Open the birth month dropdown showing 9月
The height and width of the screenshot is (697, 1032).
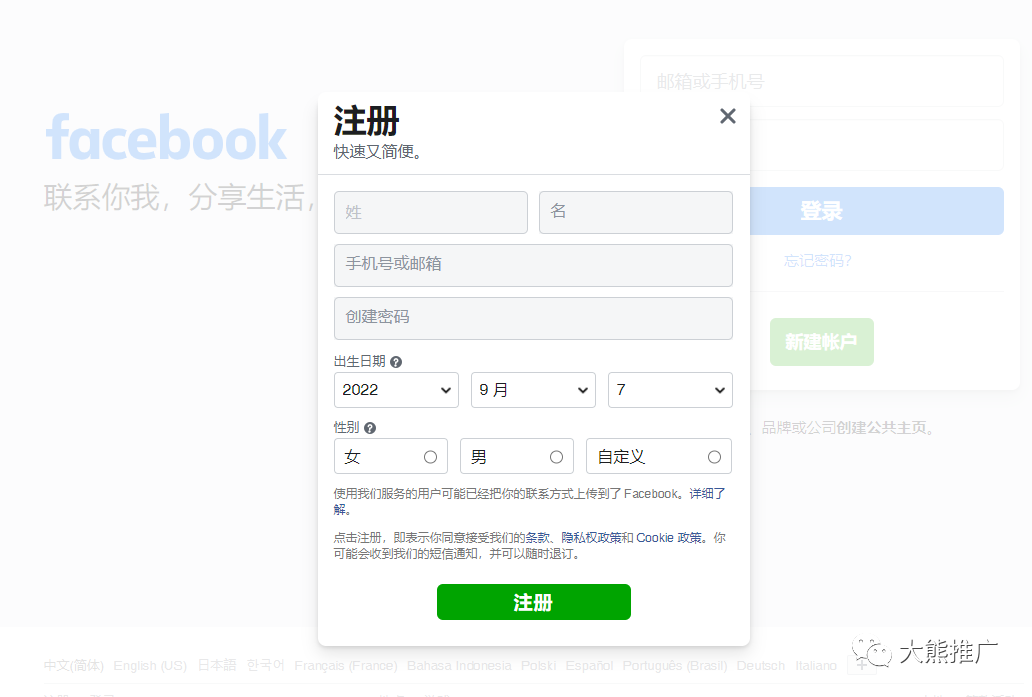[533, 390]
